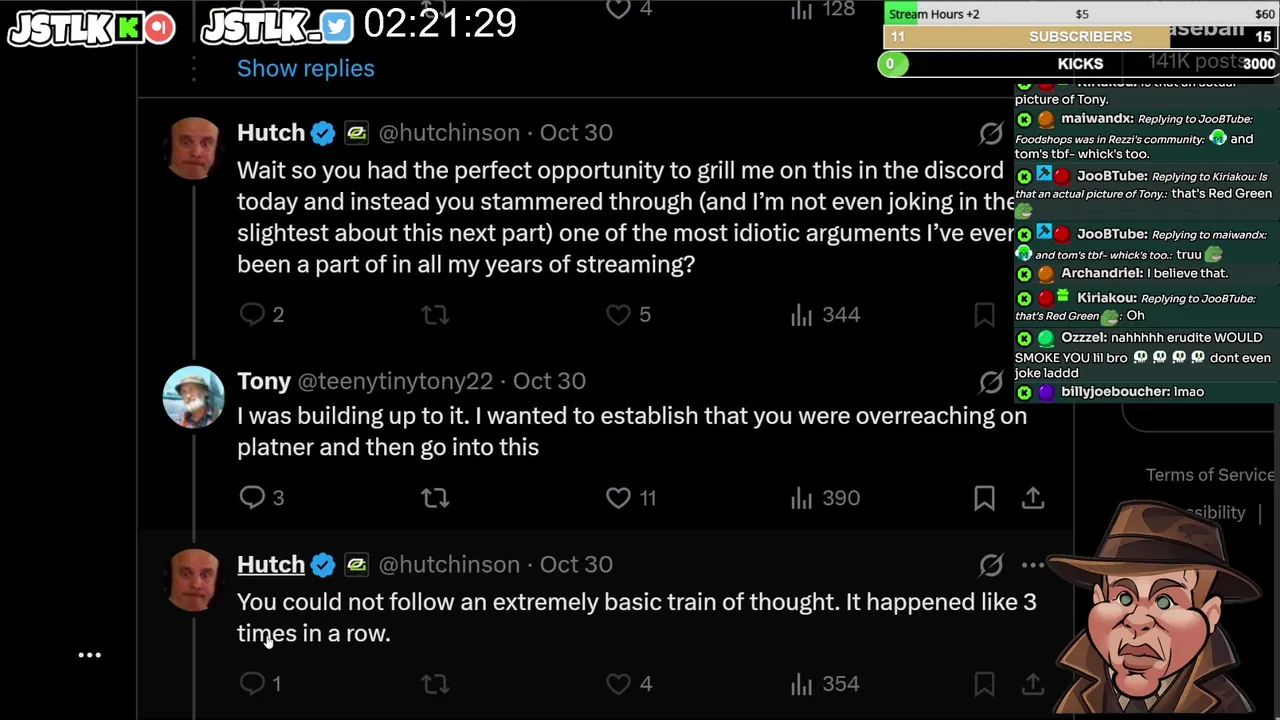Click Tony's profile picture
The width and height of the screenshot is (1280, 720).
point(193,397)
